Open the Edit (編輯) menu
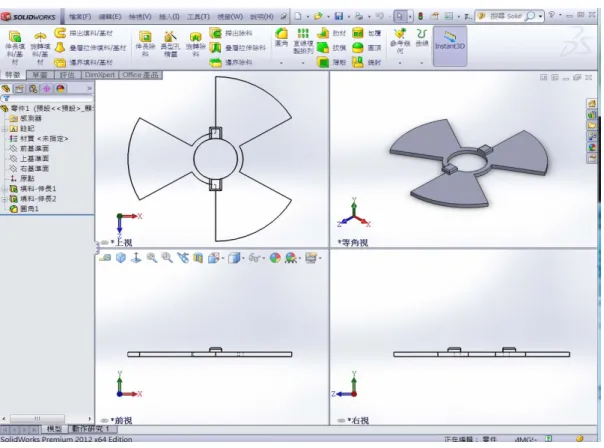The height and width of the screenshot is (448, 604). coord(110,17)
